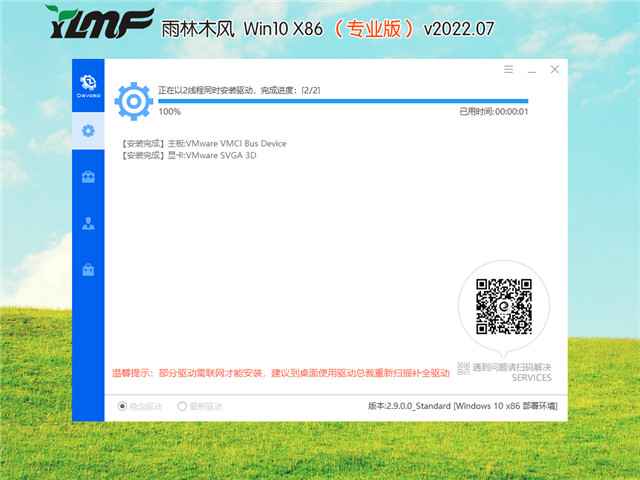Close the driver installer window
640x480 pixels.
[x=554, y=69]
